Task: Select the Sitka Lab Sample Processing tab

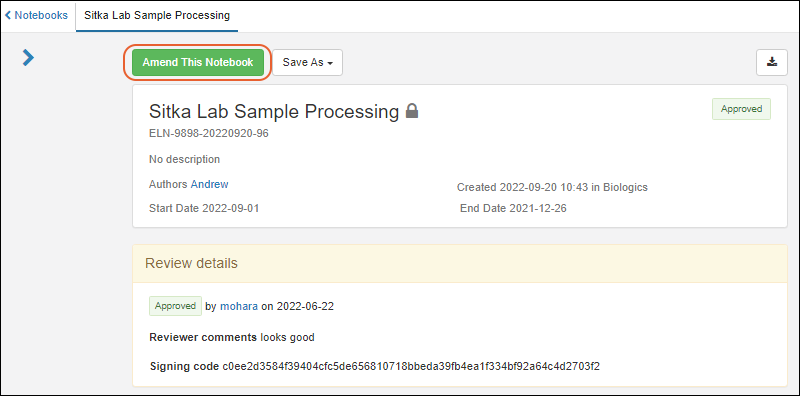Action: pyautogui.click(x=157, y=16)
